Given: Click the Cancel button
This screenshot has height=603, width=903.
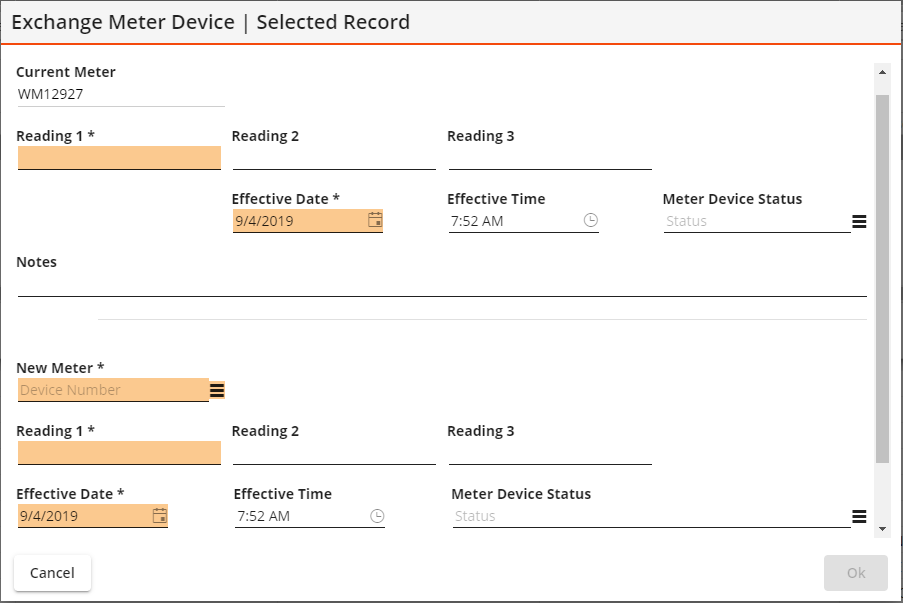Looking at the screenshot, I should point(52,573).
